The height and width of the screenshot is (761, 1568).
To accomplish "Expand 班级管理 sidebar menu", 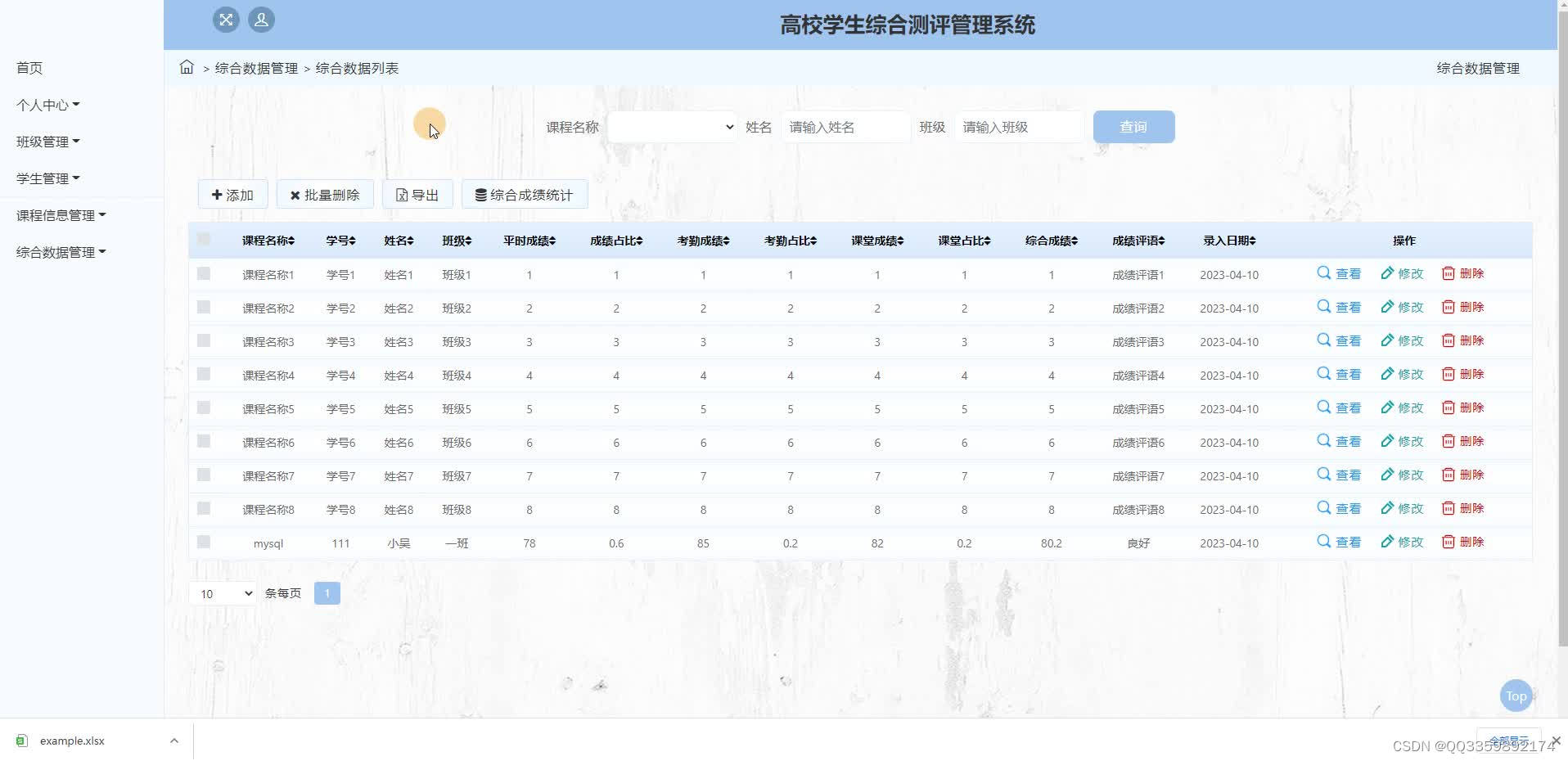I will click(x=48, y=142).
